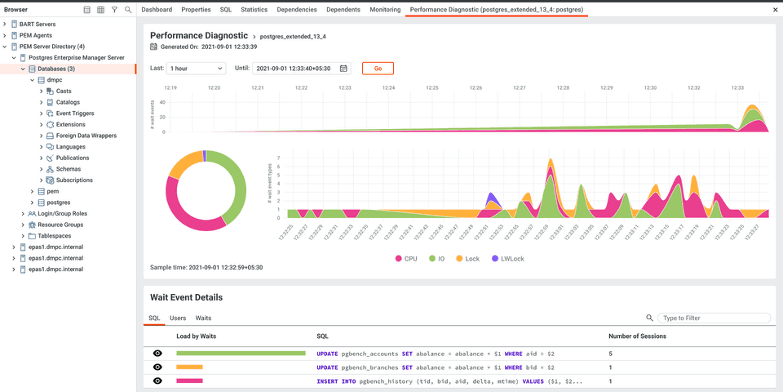Image resolution: width=784 pixels, height=392 pixels.
Task: Click the Tablespaces folder icon
Action: click(32, 236)
